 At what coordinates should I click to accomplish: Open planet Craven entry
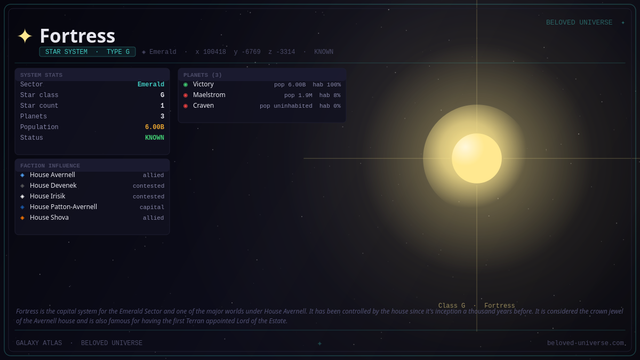point(203,105)
